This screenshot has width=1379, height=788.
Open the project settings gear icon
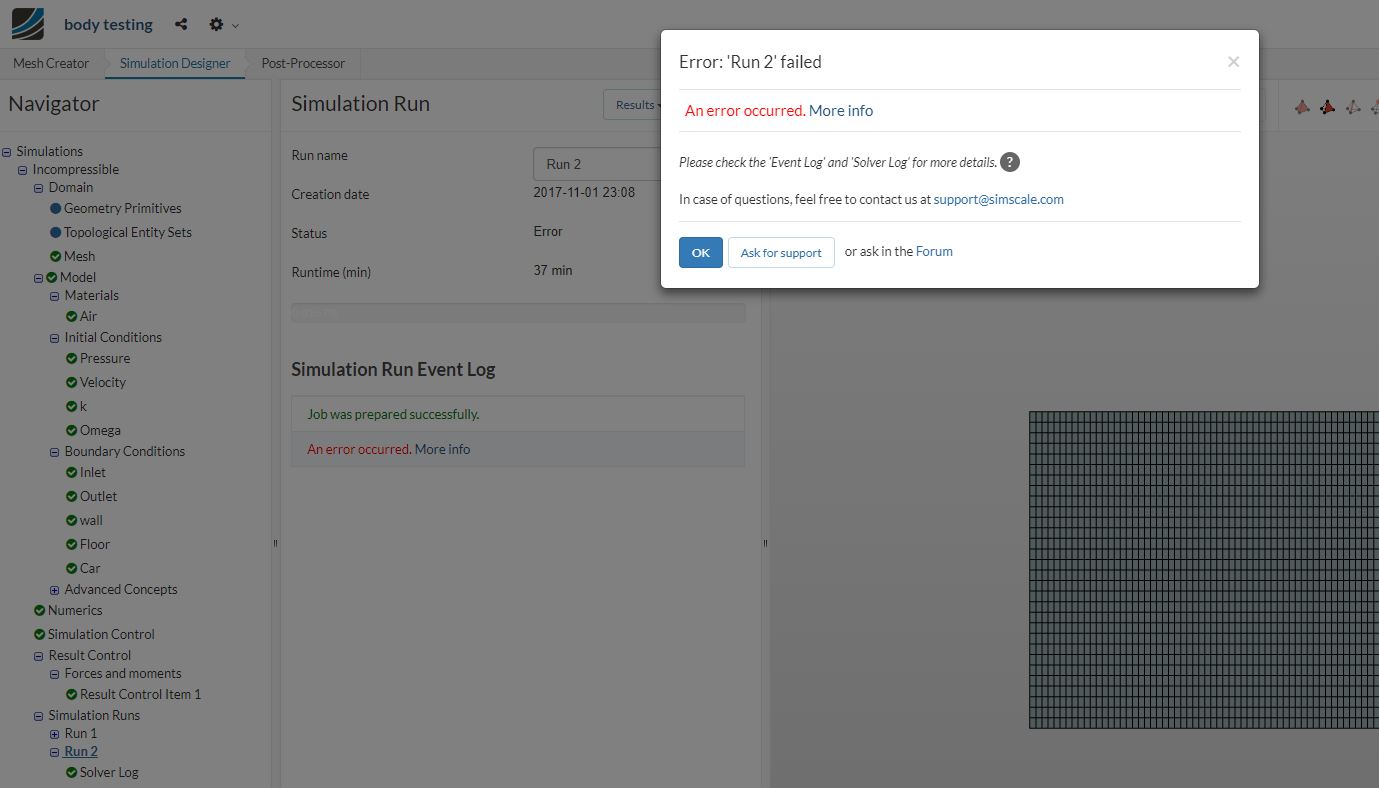[214, 23]
